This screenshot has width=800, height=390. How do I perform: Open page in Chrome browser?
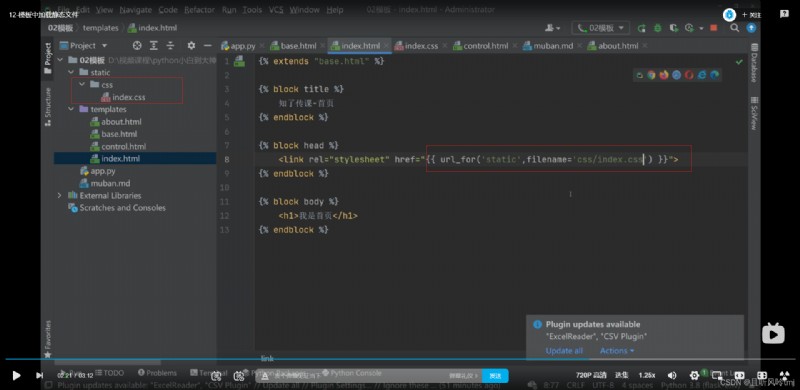(x=651, y=75)
